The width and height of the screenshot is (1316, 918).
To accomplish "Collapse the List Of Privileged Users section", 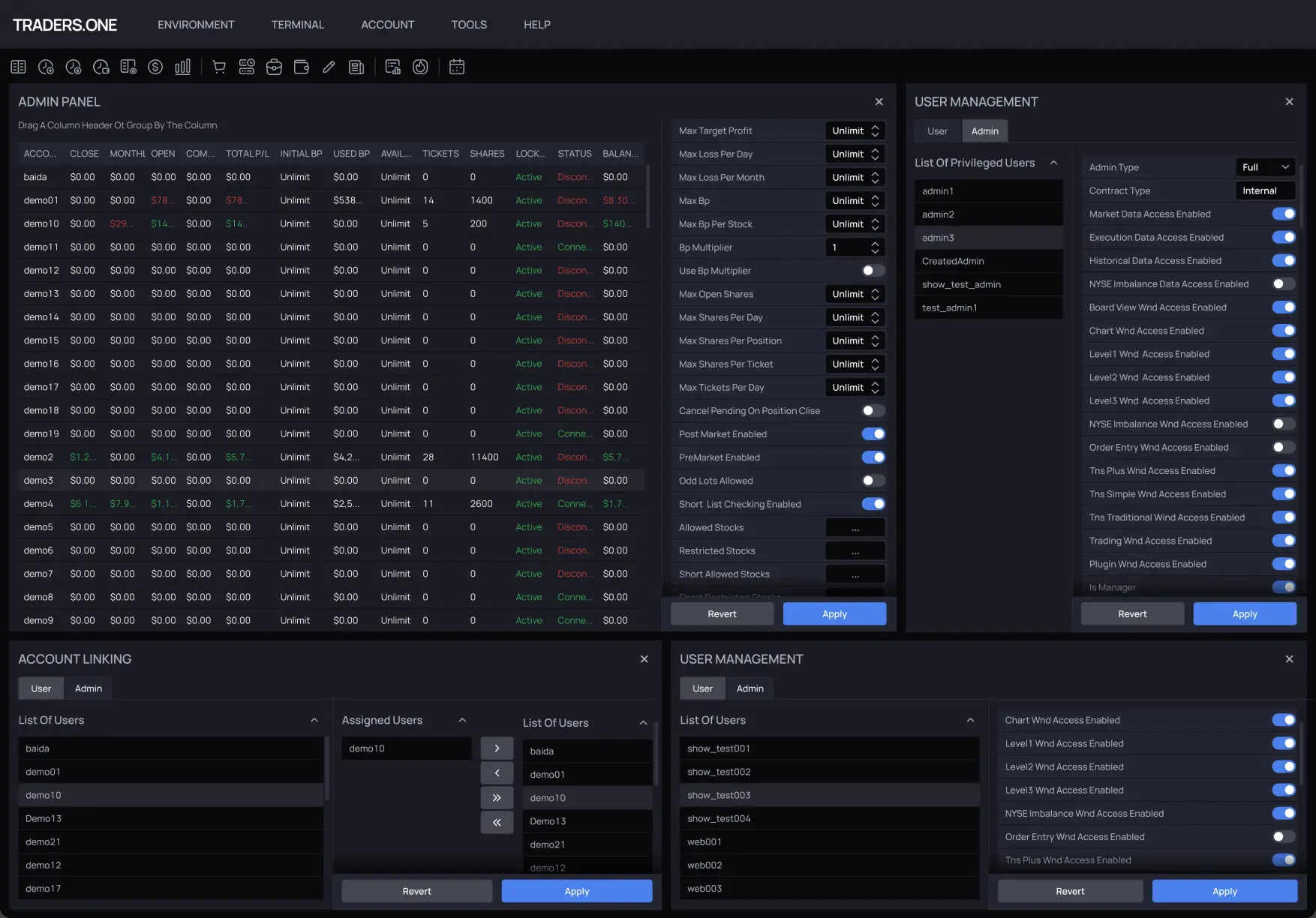I will 1053,162.
